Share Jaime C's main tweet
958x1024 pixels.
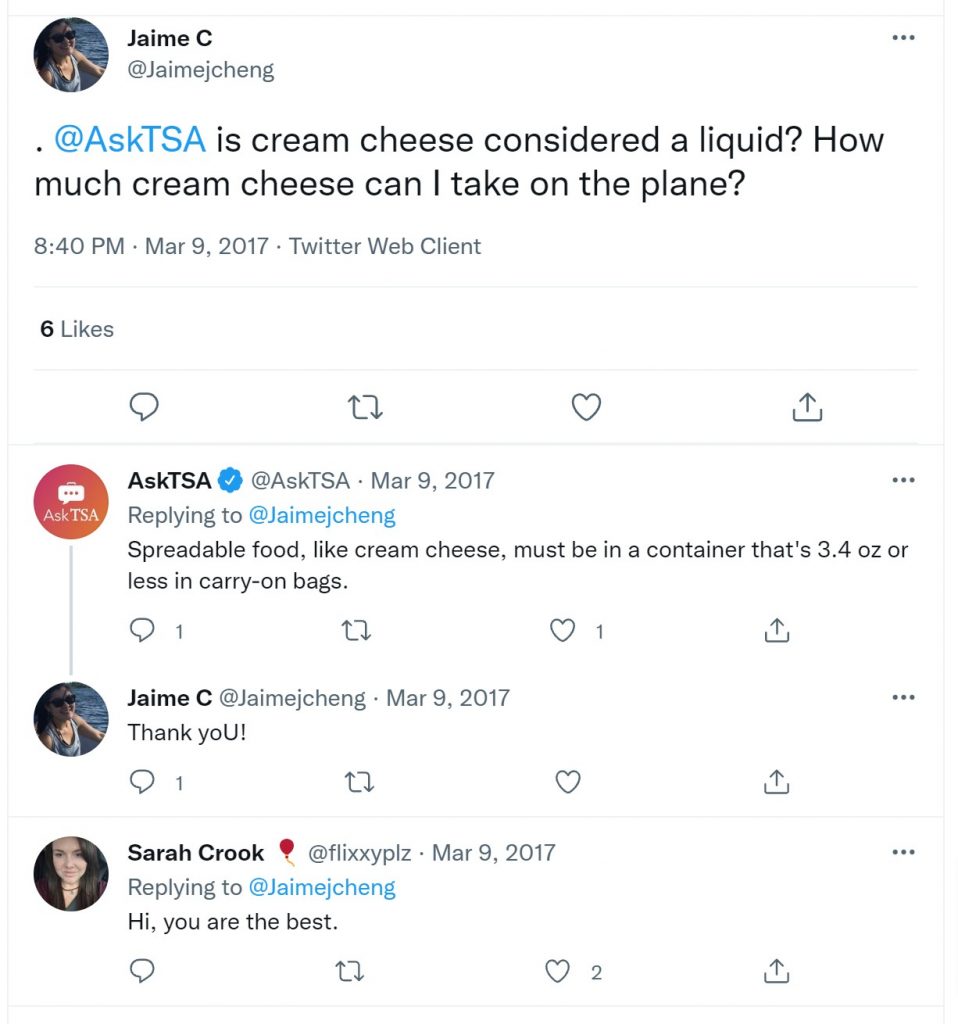point(807,407)
